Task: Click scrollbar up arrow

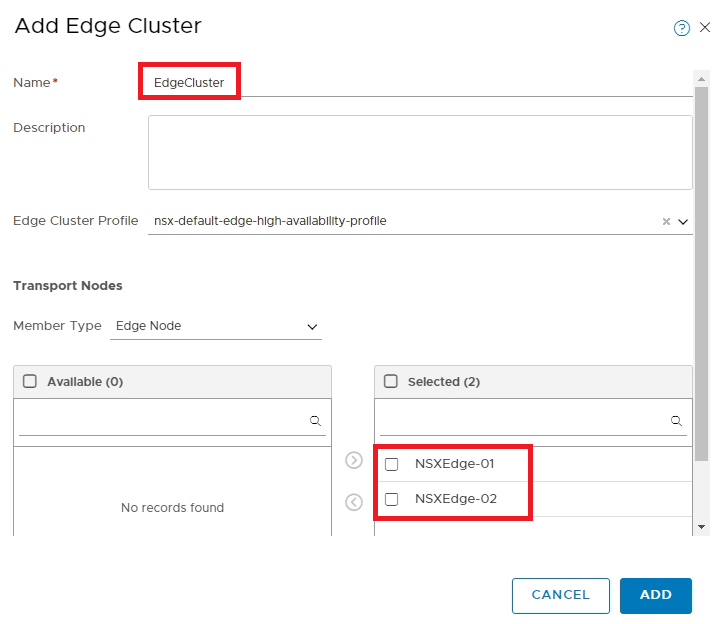Action: tap(701, 79)
